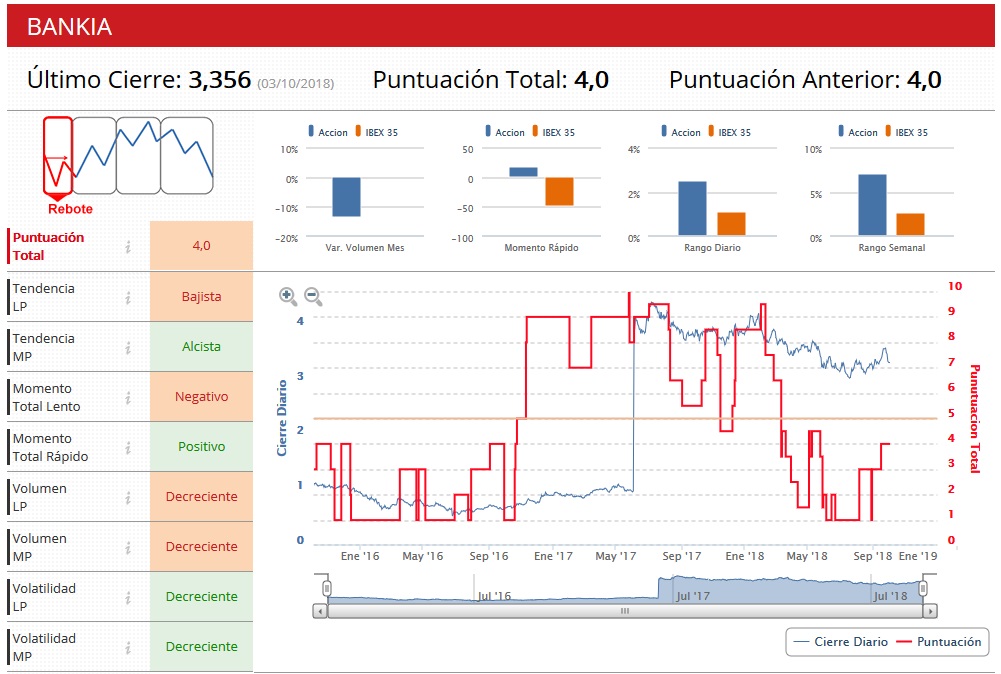
Task: Click the Tendencia MP value Alcista
Action: [x=202, y=347]
